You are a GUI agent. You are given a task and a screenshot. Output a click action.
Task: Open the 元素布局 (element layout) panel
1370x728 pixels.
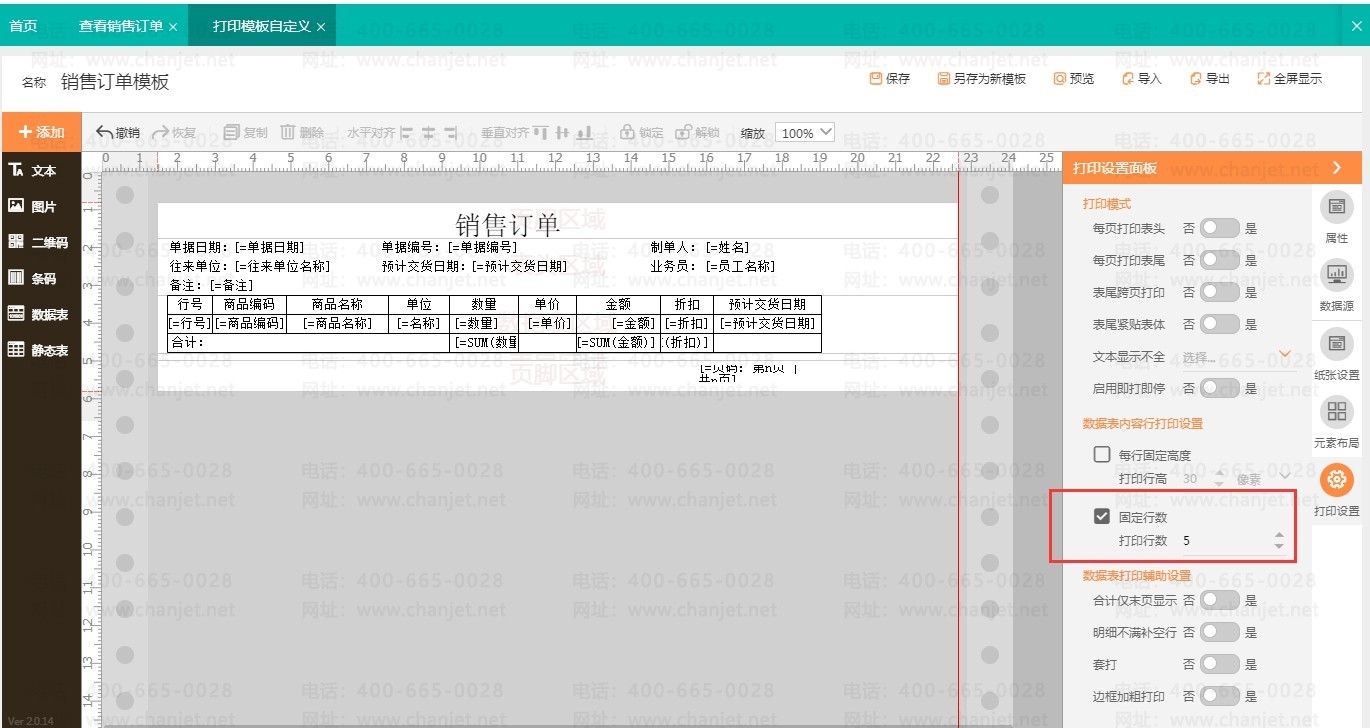1336,421
